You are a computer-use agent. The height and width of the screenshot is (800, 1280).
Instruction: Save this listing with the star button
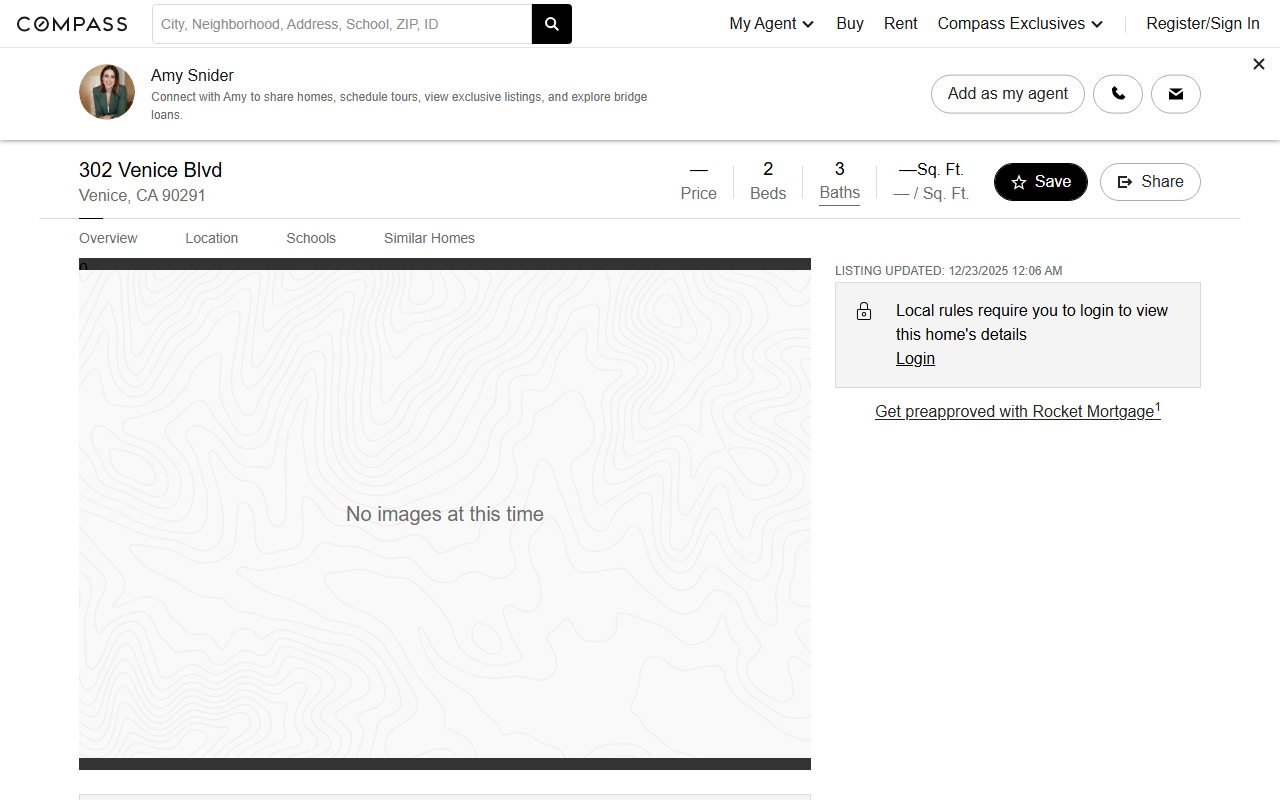coord(1041,182)
